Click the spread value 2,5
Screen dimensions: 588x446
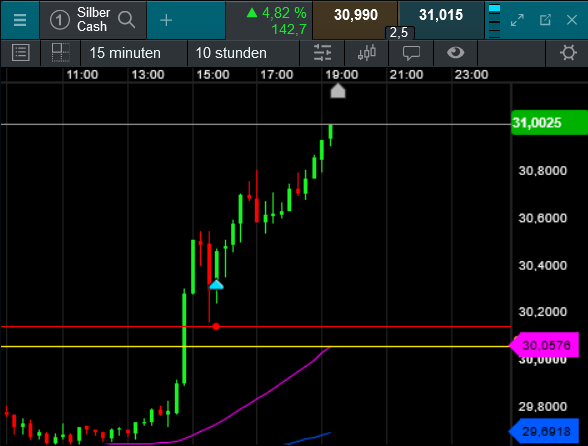point(399,33)
